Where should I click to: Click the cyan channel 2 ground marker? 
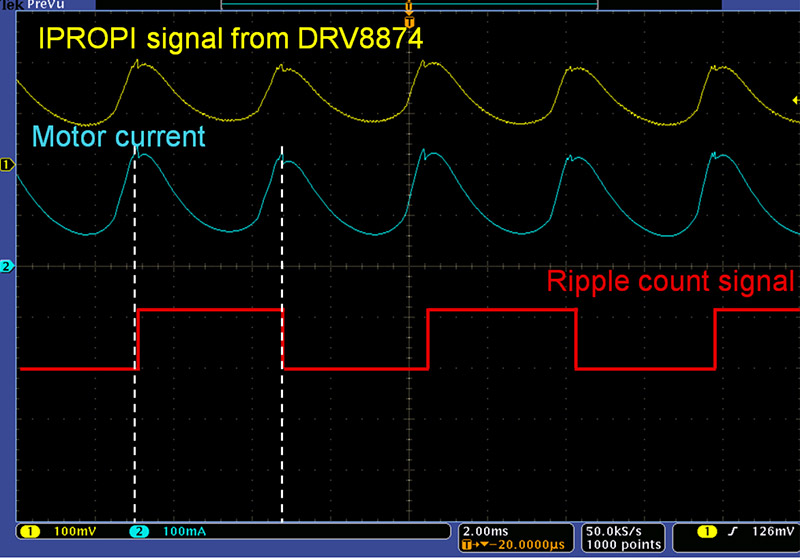pyautogui.click(x=6, y=266)
